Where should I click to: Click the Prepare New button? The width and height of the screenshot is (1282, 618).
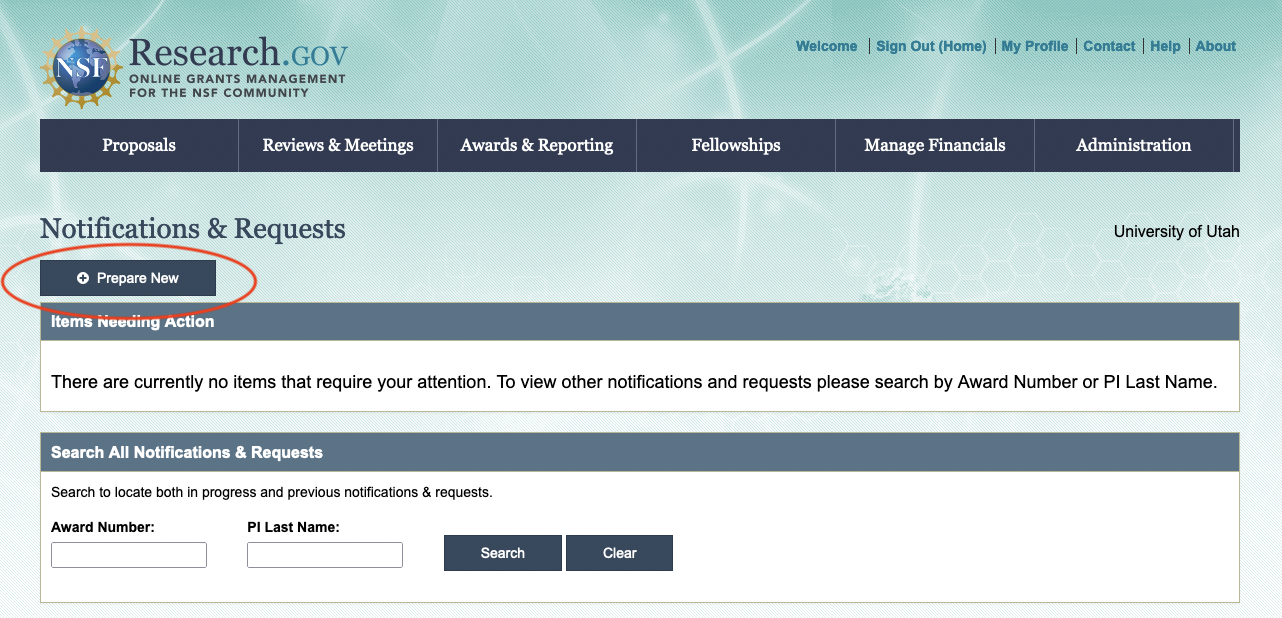(x=128, y=278)
